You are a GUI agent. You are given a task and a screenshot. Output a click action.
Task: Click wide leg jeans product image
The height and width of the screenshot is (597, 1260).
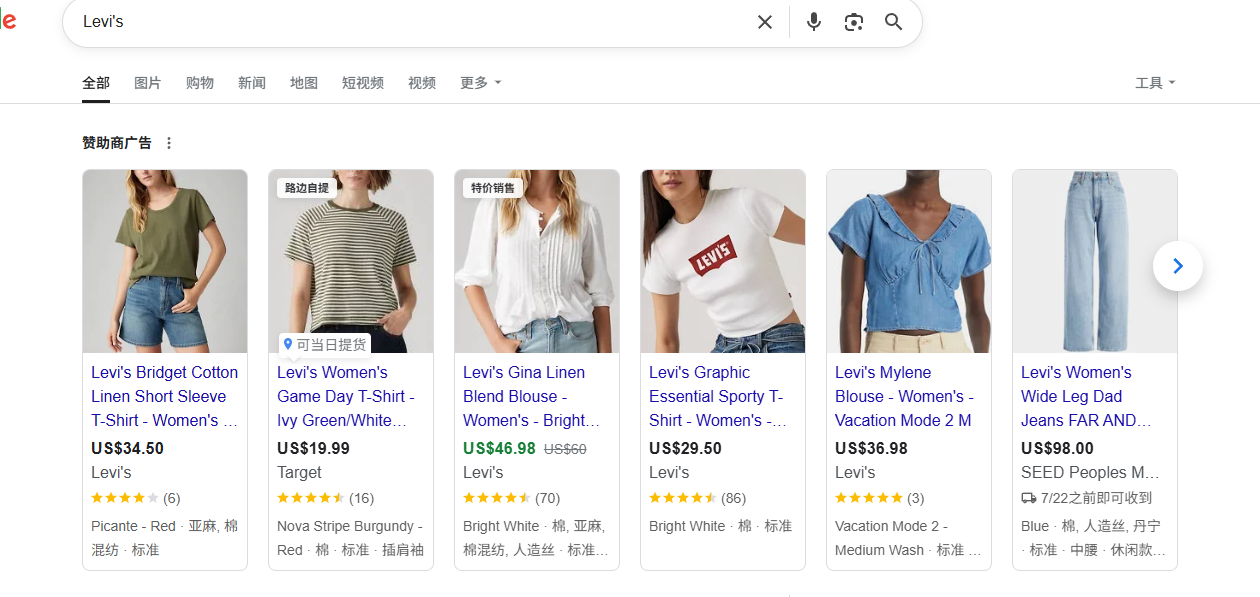click(x=1095, y=261)
